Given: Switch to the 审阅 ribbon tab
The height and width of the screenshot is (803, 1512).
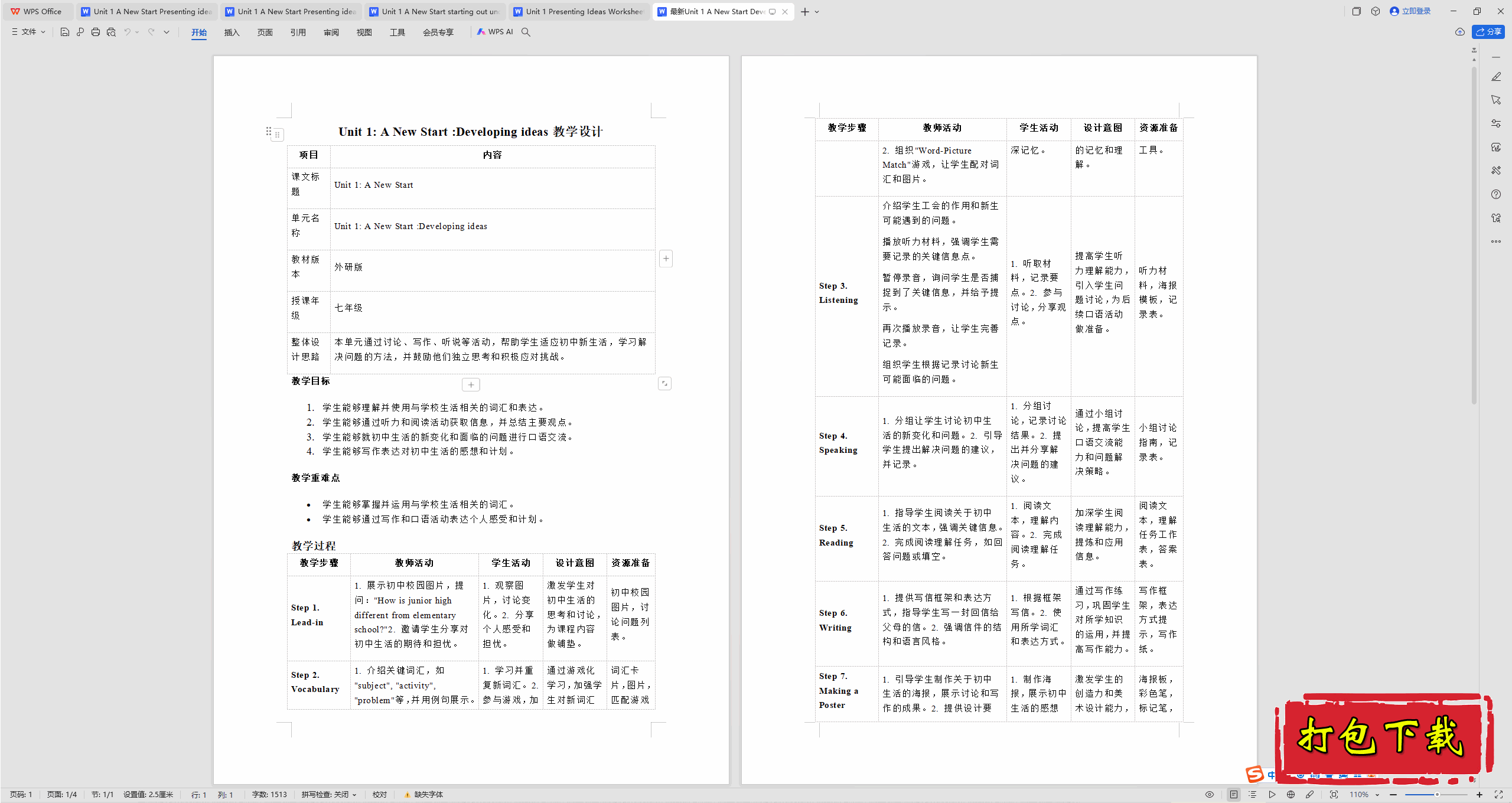Looking at the screenshot, I should [x=331, y=32].
